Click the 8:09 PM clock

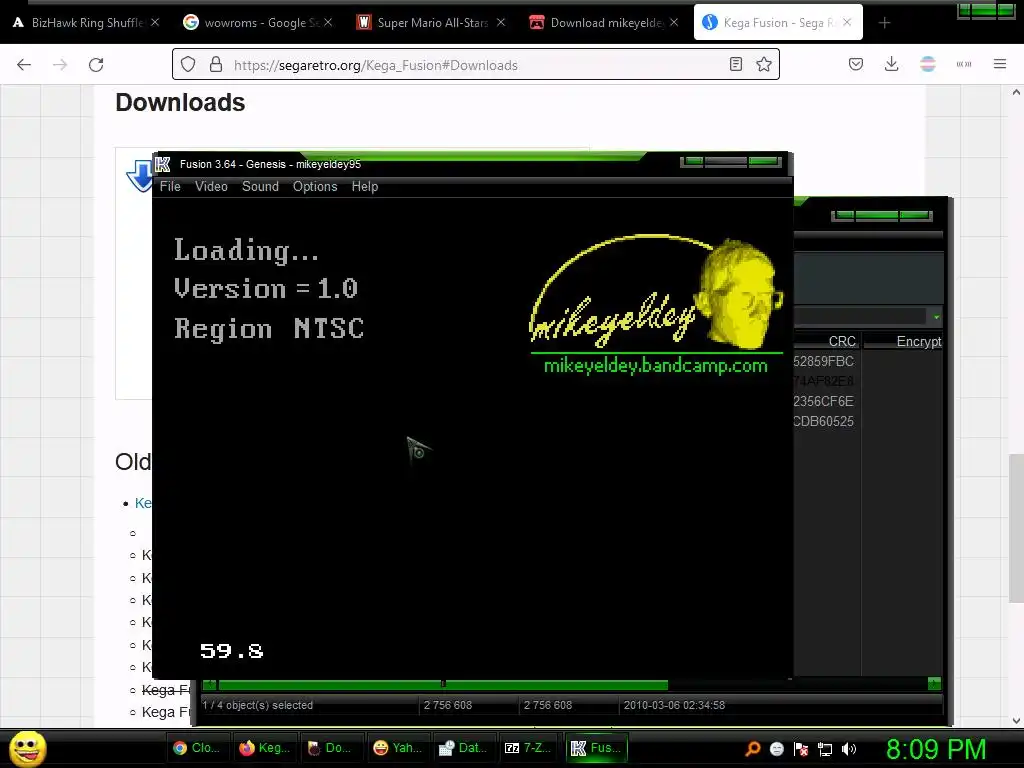pos(936,749)
